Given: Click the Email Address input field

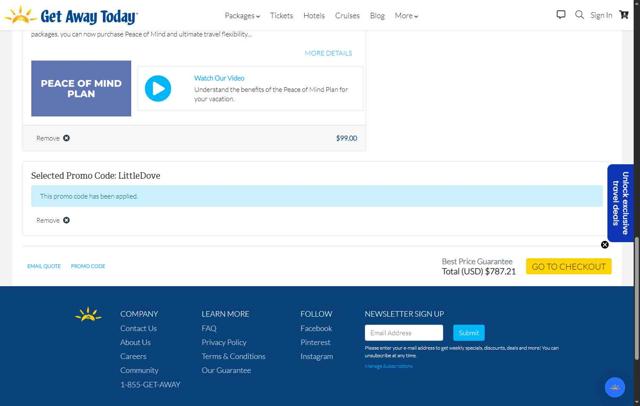Looking at the screenshot, I should (404, 333).
